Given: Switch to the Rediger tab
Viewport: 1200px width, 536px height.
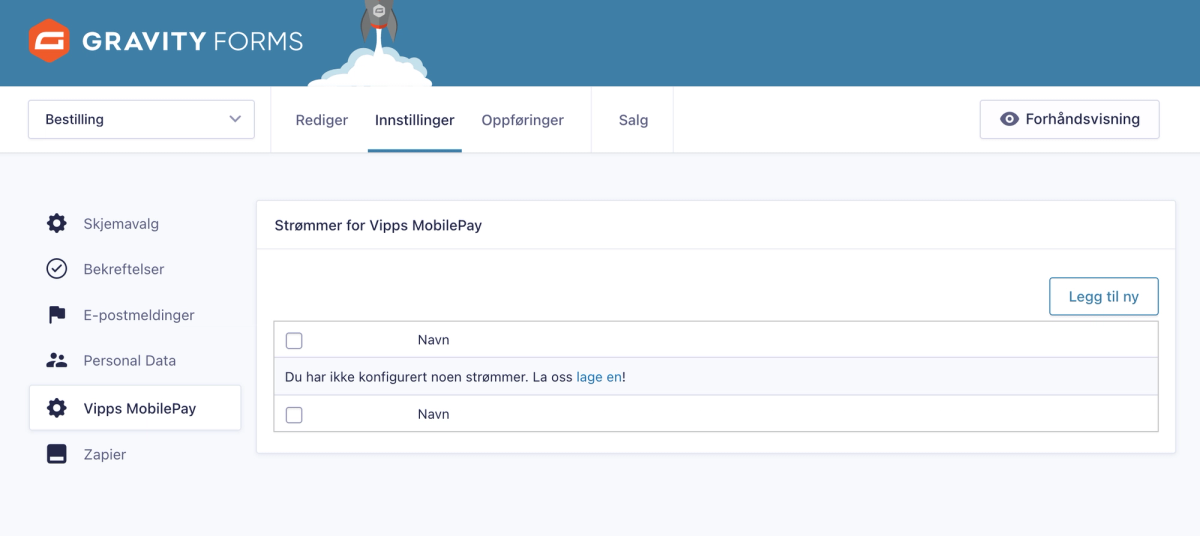Looking at the screenshot, I should (322, 120).
